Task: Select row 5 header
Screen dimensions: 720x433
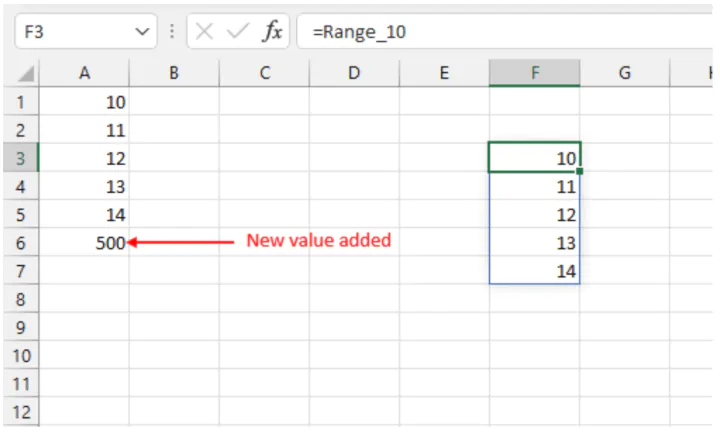Action: click(21, 214)
